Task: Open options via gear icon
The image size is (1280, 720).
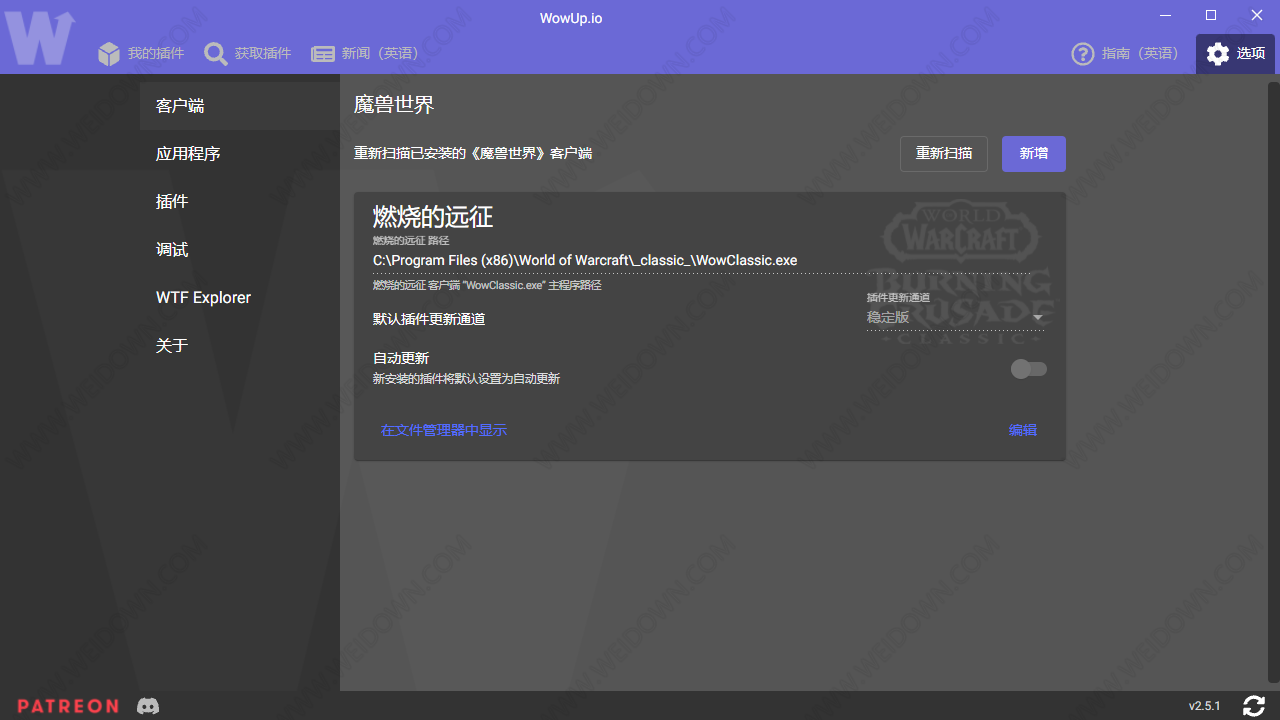Action: (x=1218, y=54)
